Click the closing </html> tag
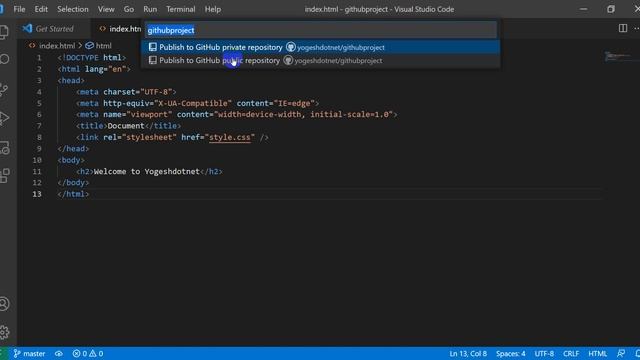The height and width of the screenshot is (360, 640). pos(73,194)
